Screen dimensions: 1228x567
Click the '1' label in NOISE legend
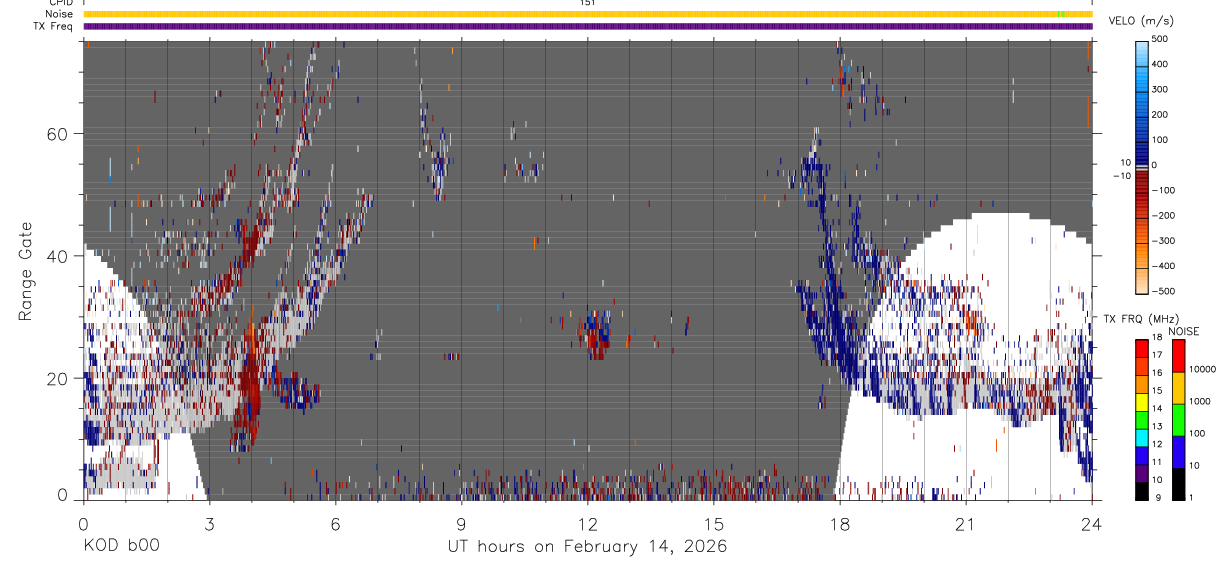pyautogui.click(x=1191, y=497)
